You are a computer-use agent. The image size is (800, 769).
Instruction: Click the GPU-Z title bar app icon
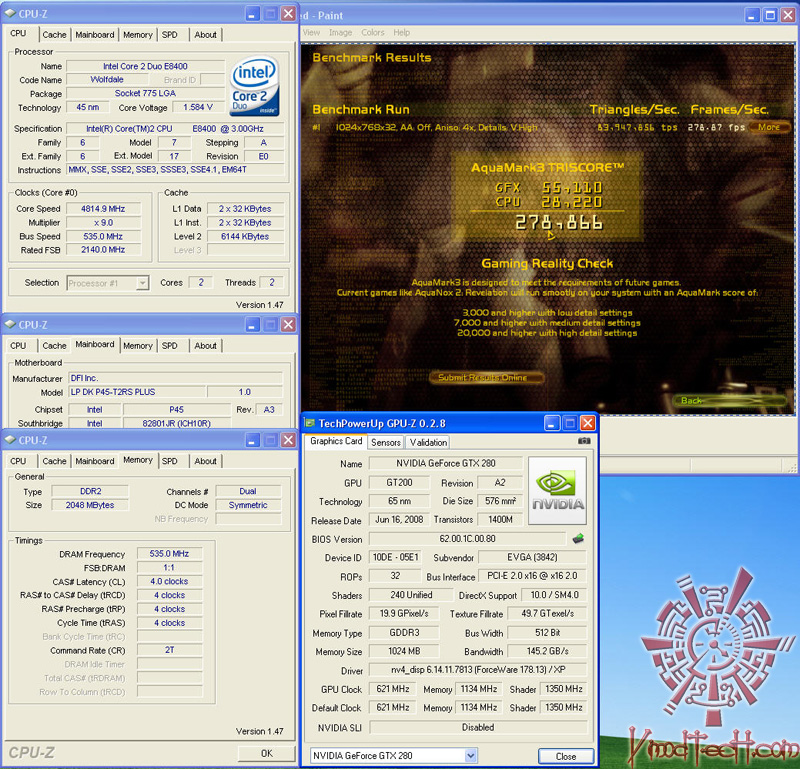pyautogui.click(x=309, y=423)
